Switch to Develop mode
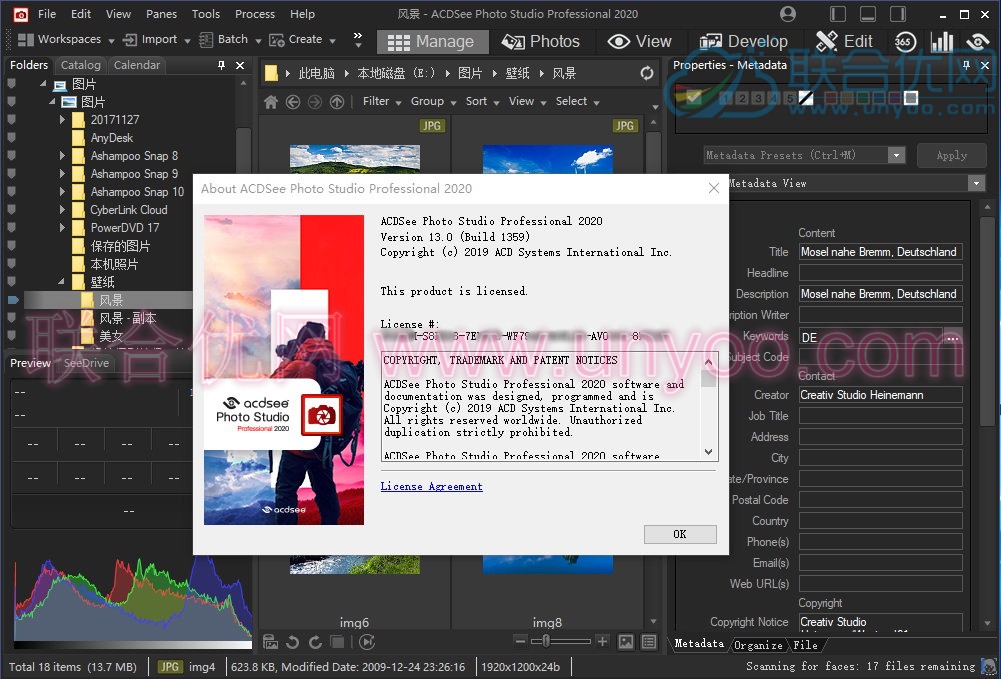 (x=746, y=41)
